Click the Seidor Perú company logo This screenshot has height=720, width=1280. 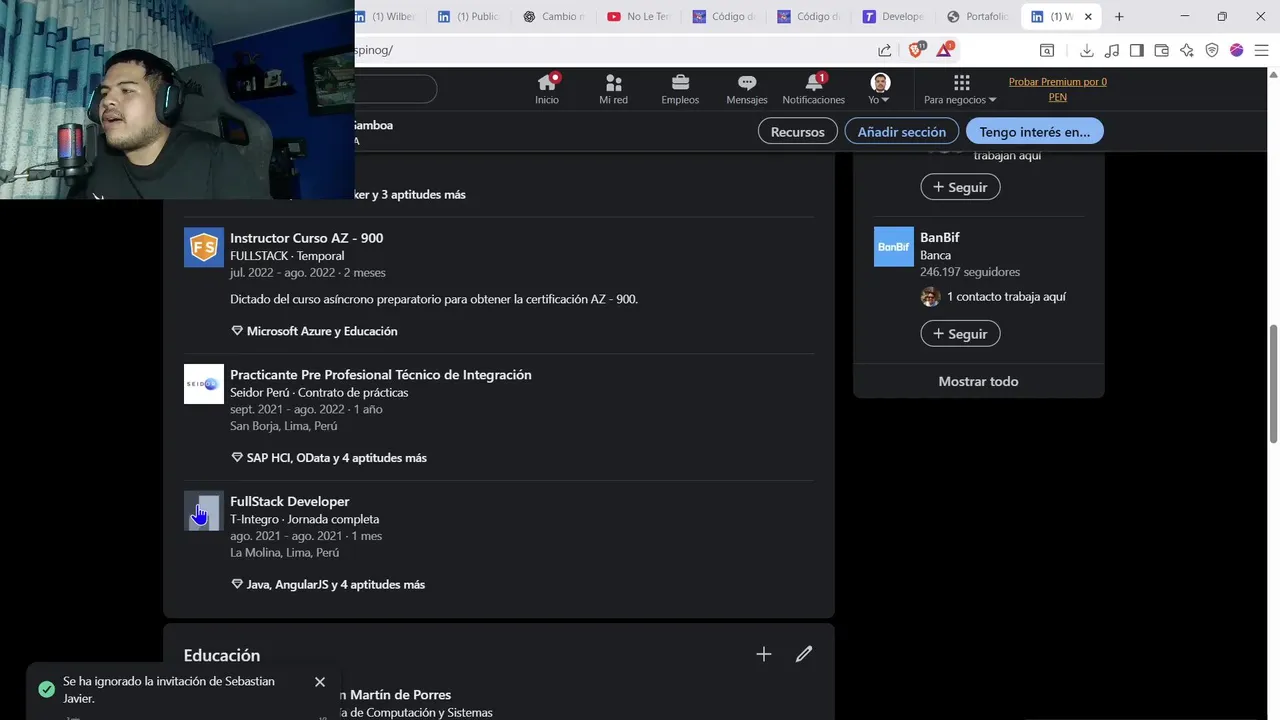[x=204, y=384]
